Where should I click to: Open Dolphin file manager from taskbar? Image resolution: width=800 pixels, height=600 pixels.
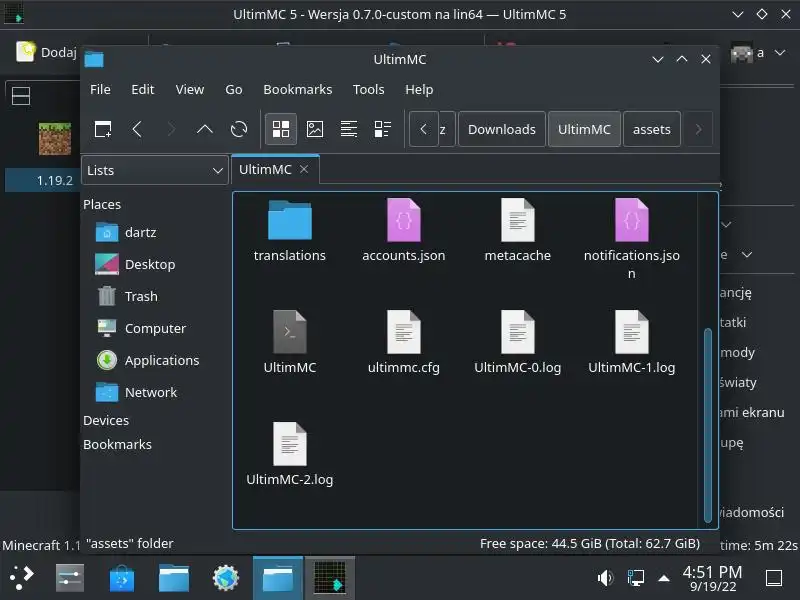pos(173,578)
